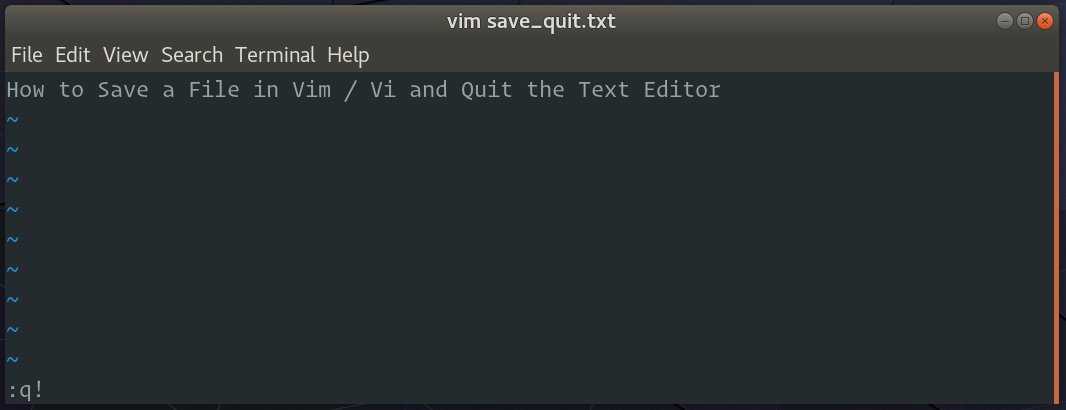Open the Edit menu
This screenshot has width=1066, height=410.
click(x=73, y=55)
